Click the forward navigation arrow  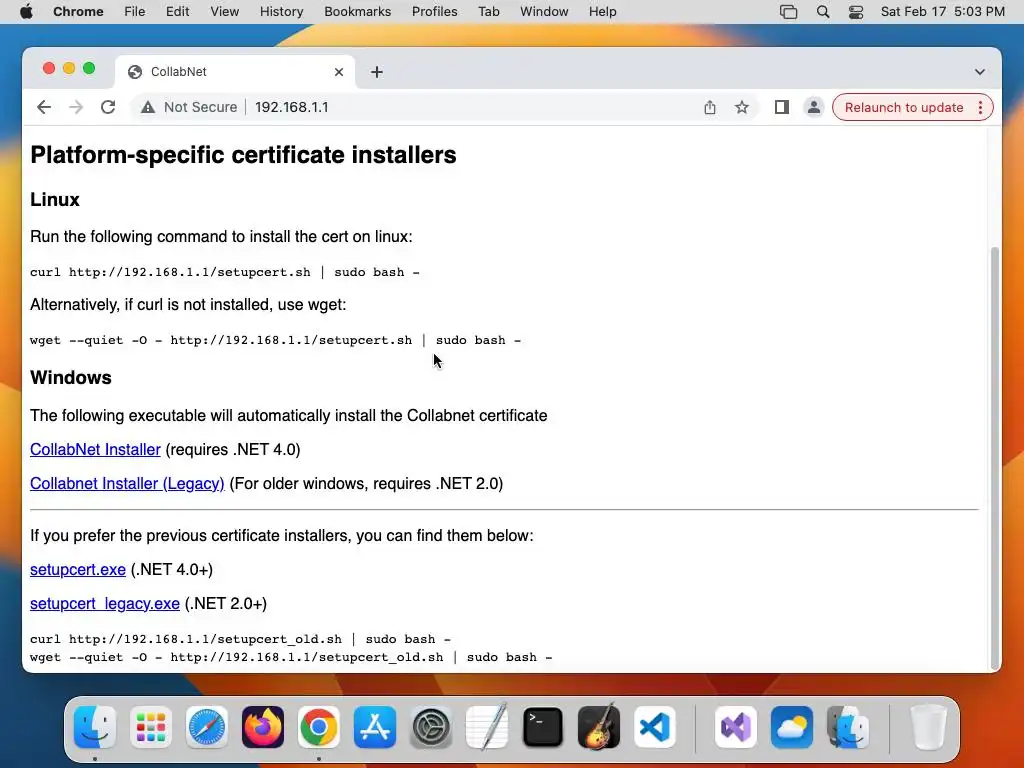(76, 107)
